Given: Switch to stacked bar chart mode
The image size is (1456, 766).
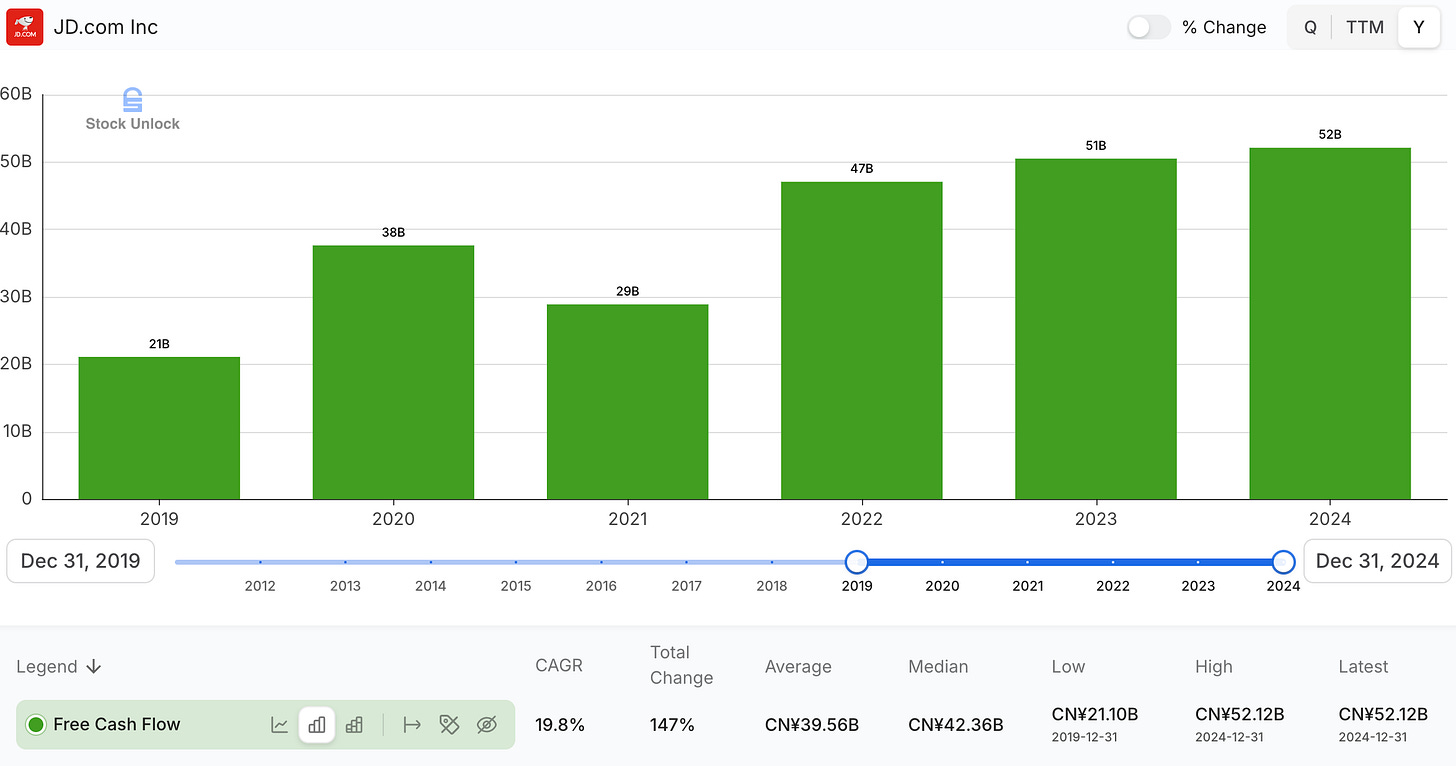Looking at the screenshot, I should point(354,725).
